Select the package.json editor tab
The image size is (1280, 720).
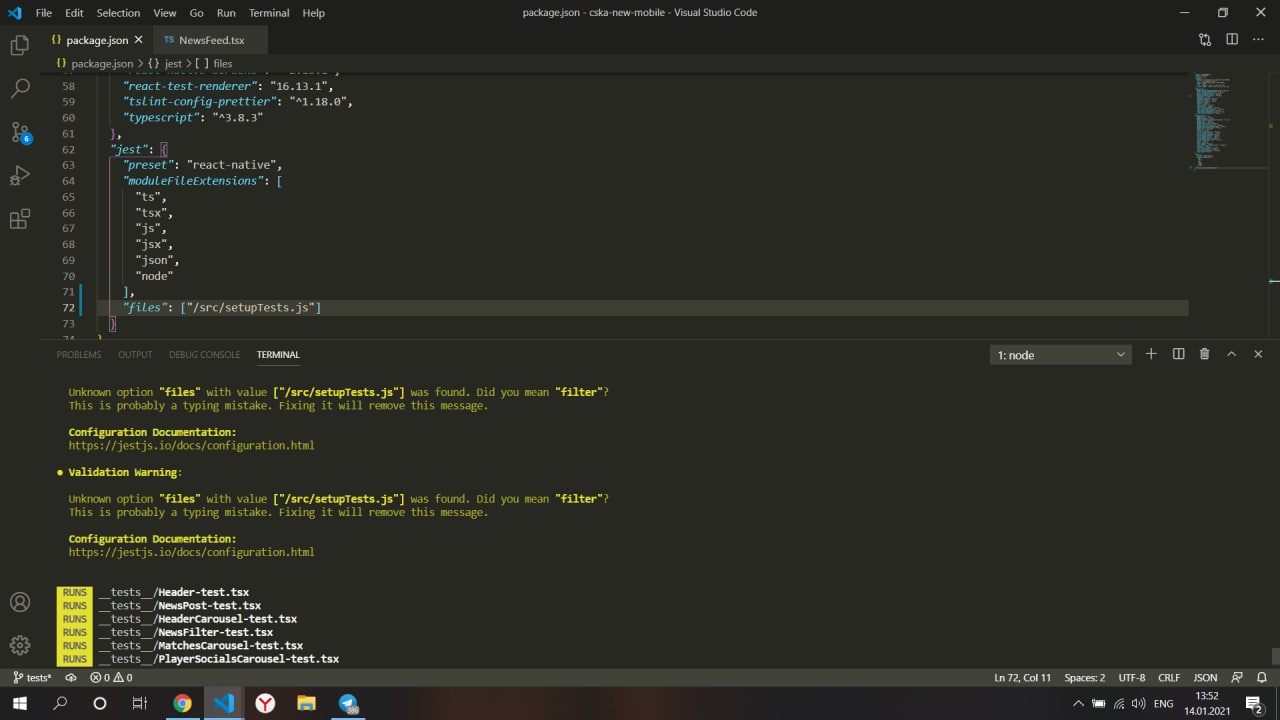[x=97, y=40]
